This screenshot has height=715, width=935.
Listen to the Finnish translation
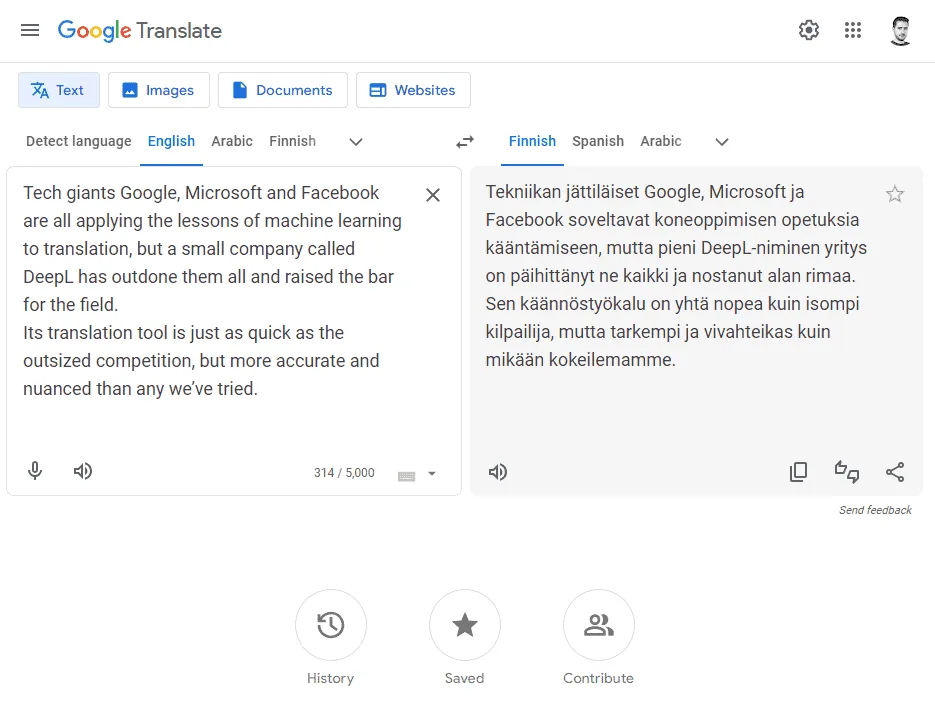click(498, 471)
